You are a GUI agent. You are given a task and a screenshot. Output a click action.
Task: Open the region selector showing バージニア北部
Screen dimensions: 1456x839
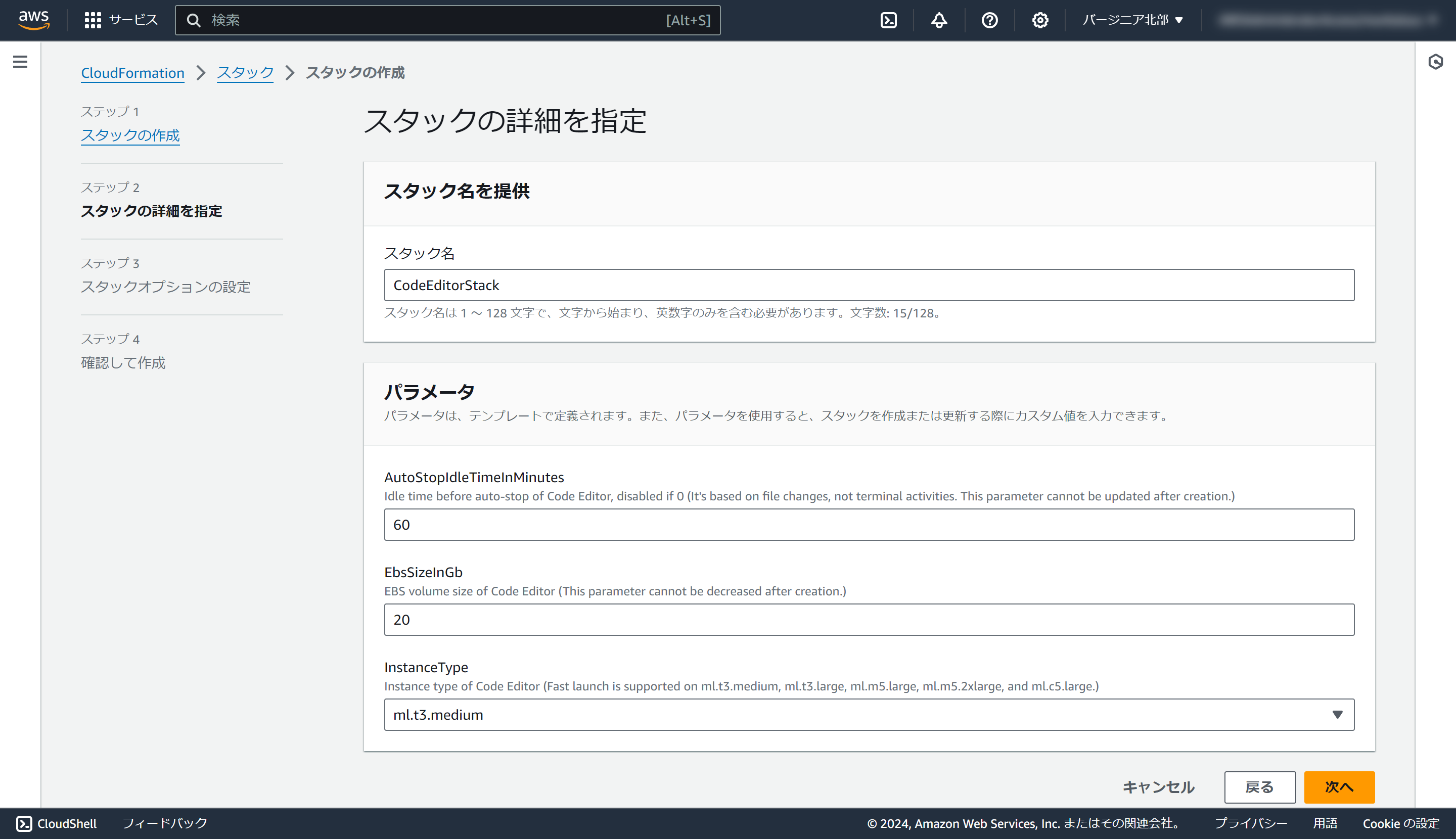(1130, 19)
